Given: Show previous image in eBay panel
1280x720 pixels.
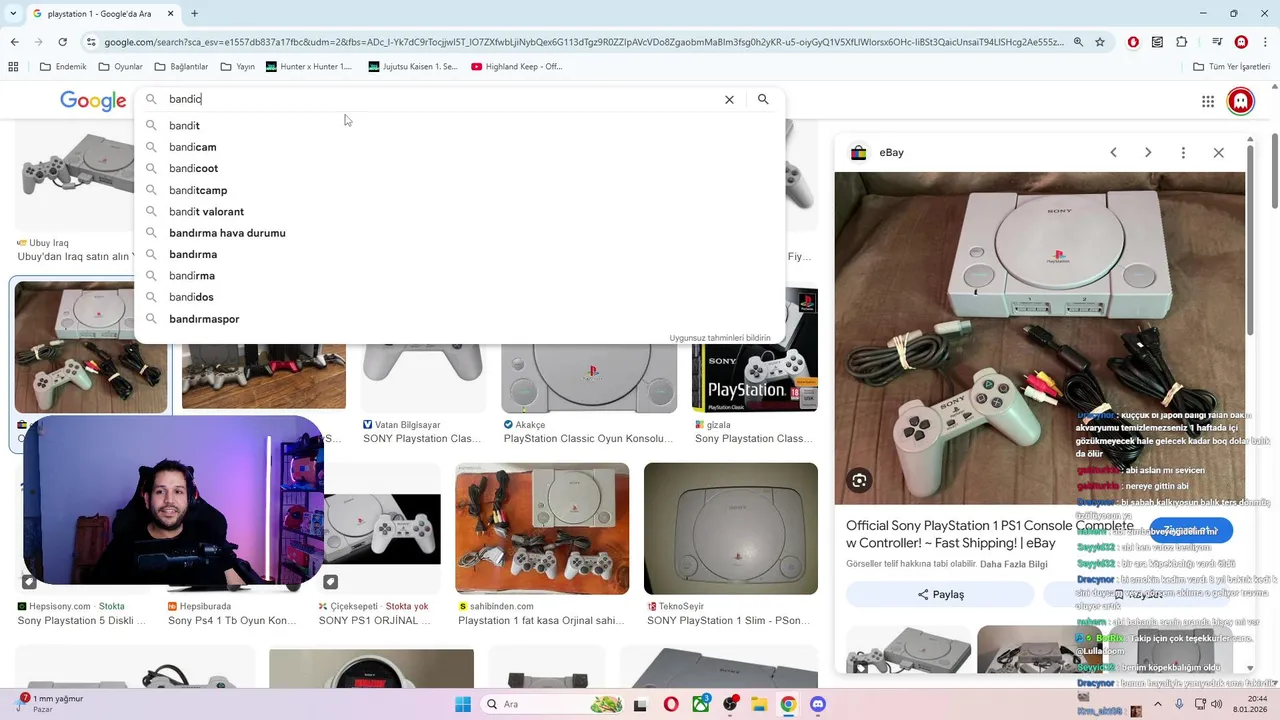Looking at the screenshot, I should pyautogui.click(x=1113, y=152).
